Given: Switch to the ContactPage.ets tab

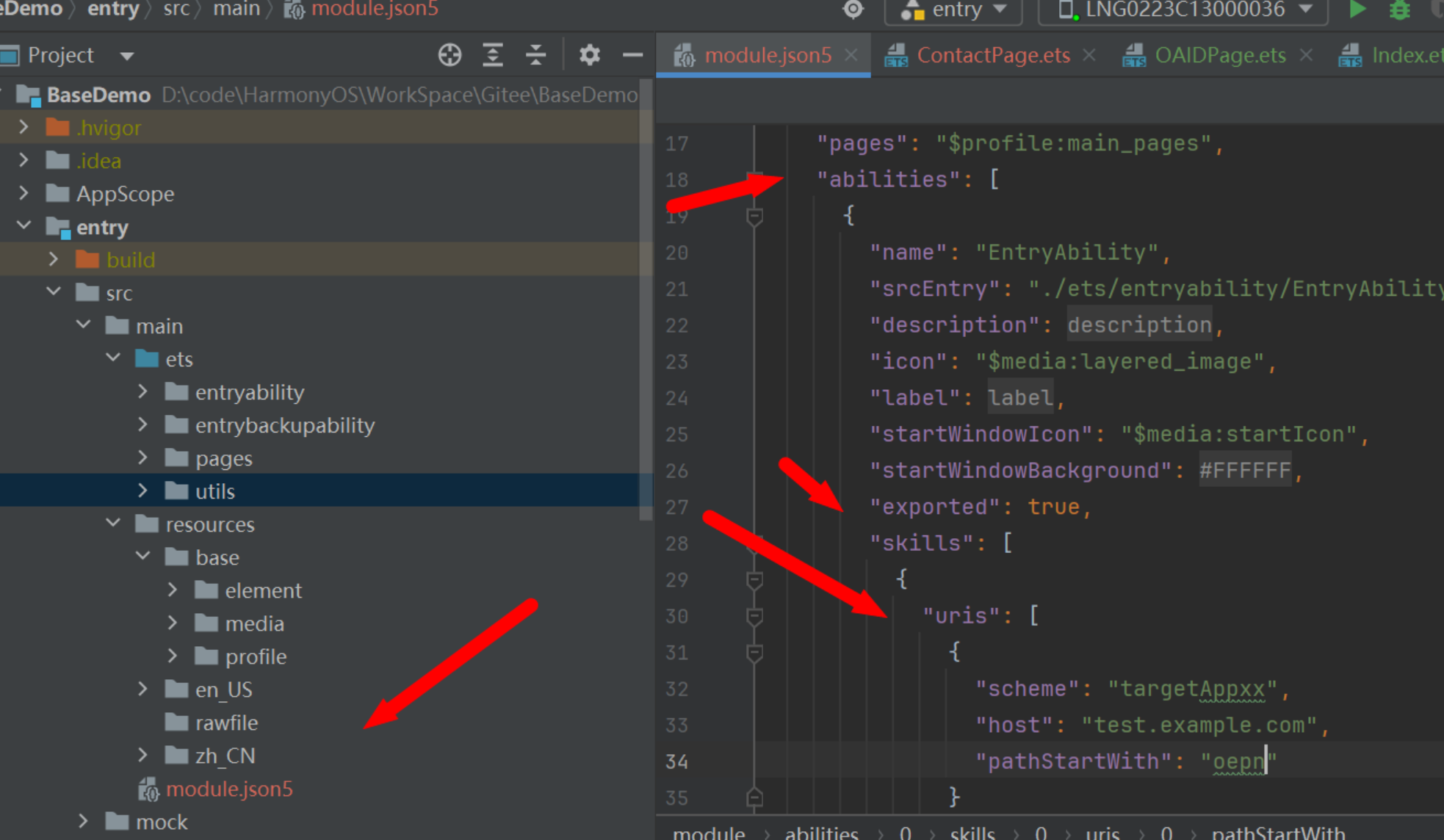Looking at the screenshot, I should (992, 55).
